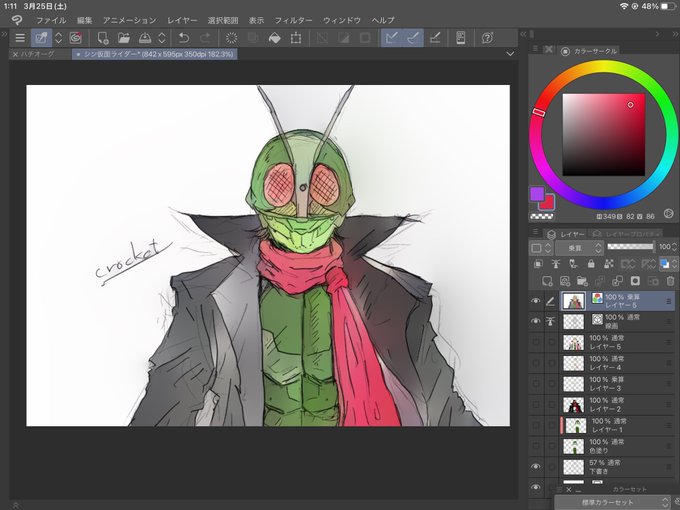
Task: Open the アニメーション menu
Action: (129, 20)
